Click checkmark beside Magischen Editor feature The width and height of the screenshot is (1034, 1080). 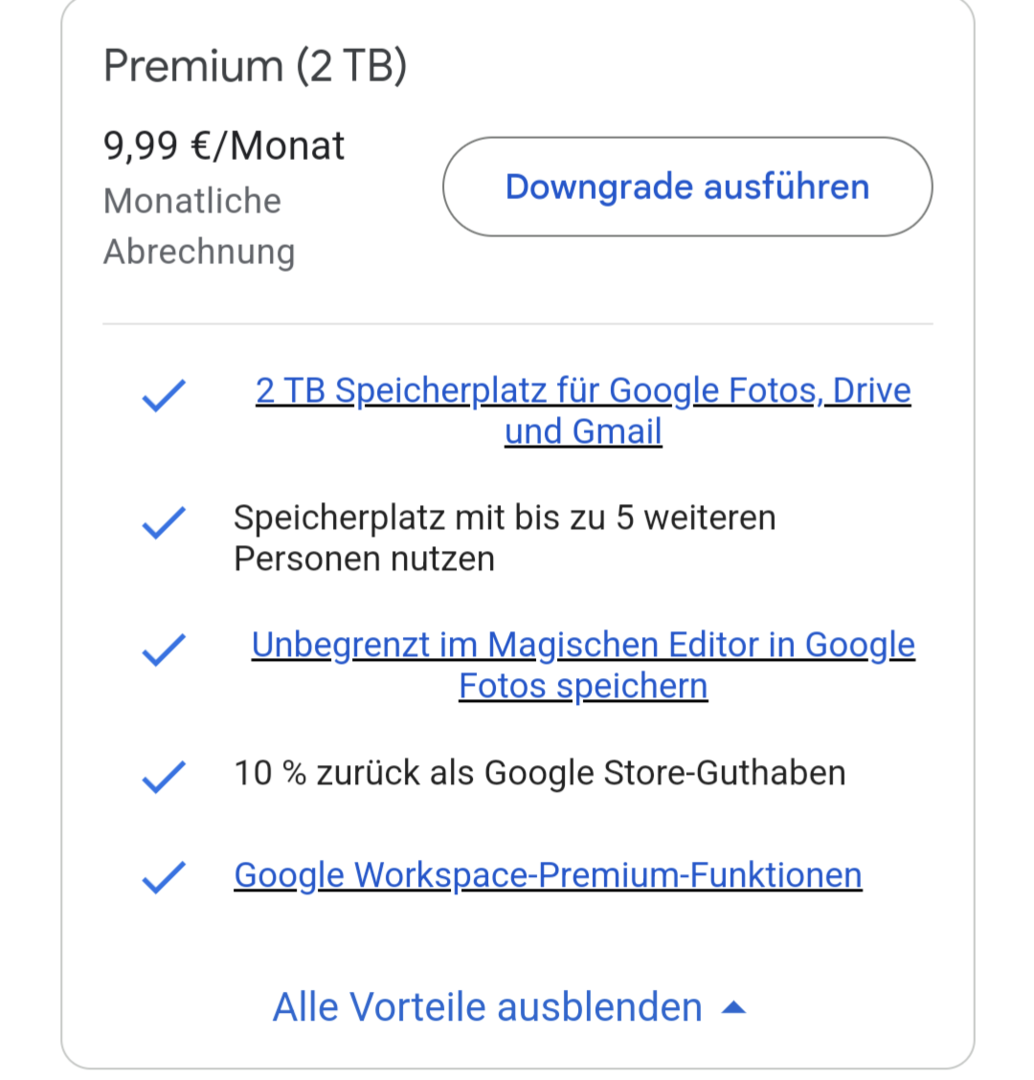tap(162, 651)
